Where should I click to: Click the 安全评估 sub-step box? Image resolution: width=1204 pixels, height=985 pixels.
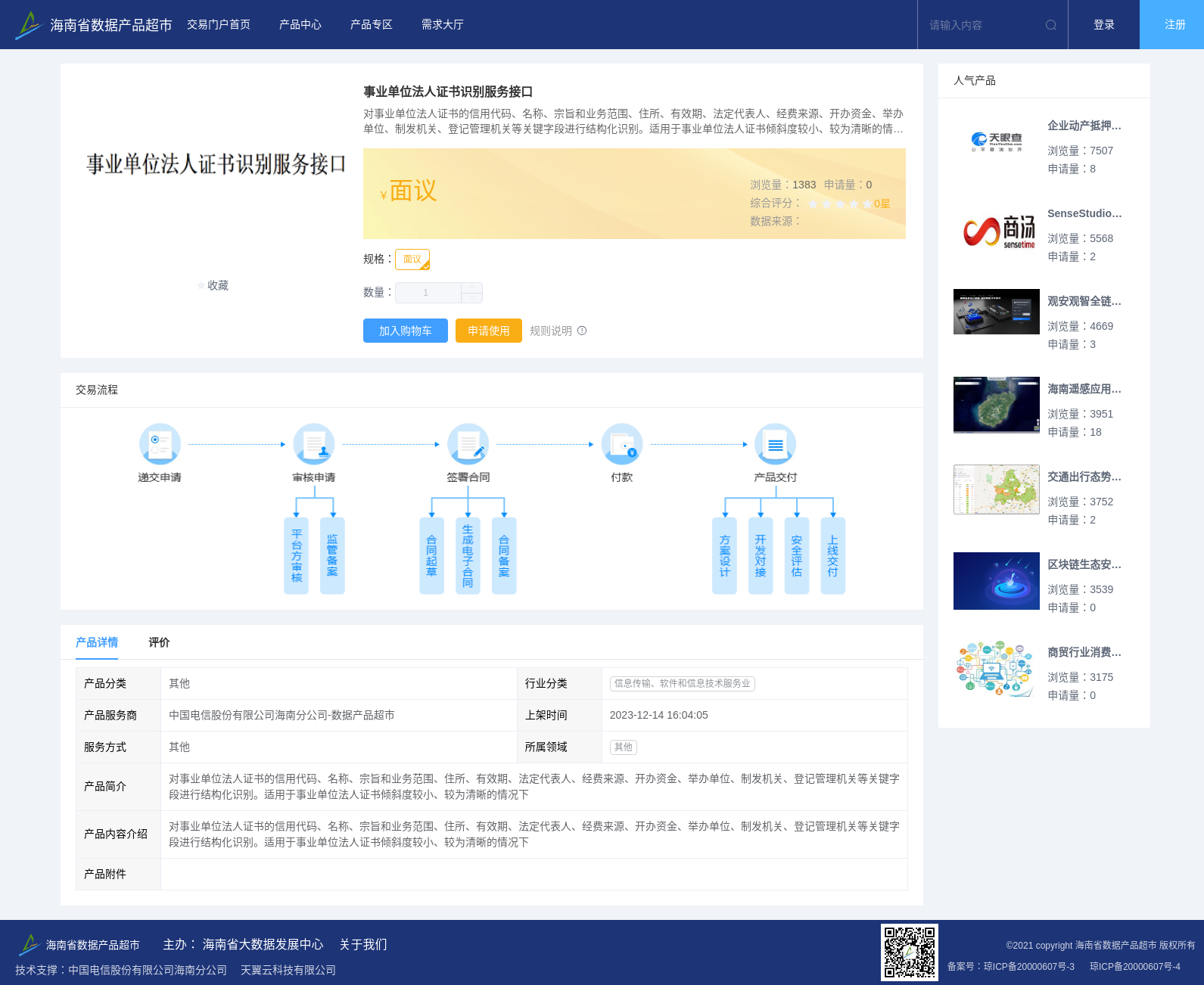click(x=797, y=556)
